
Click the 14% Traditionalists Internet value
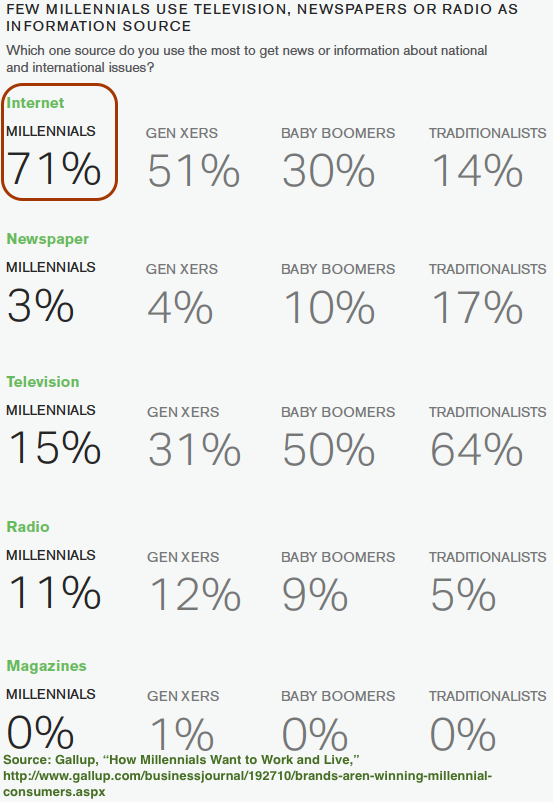[x=478, y=170]
